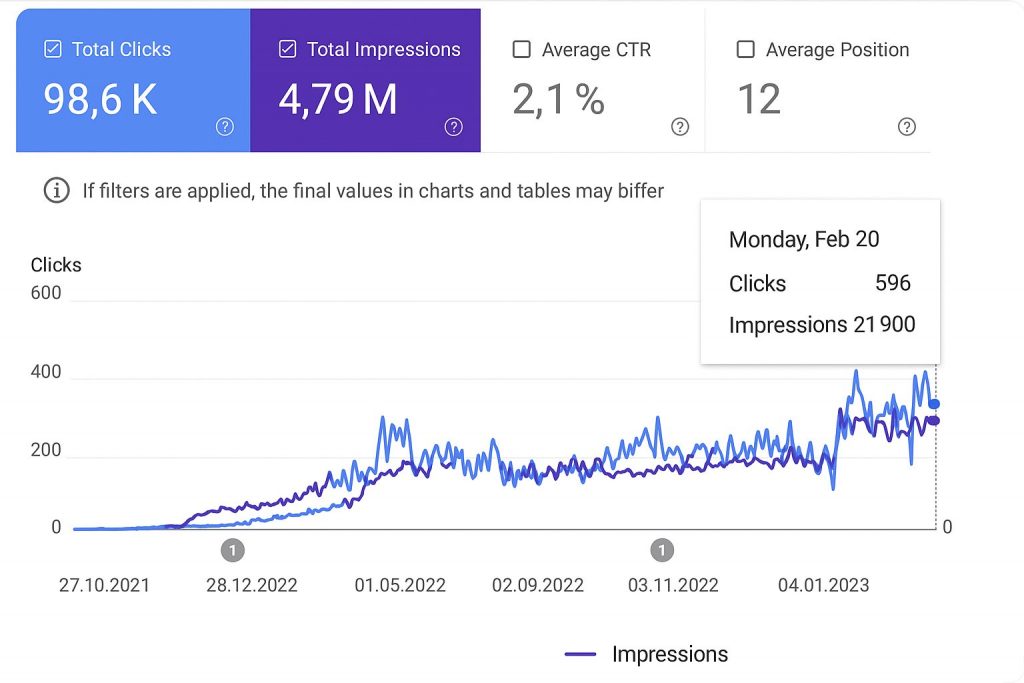Click the purple Impressions legend line
This screenshot has width=1024, height=683.
[x=581, y=654]
